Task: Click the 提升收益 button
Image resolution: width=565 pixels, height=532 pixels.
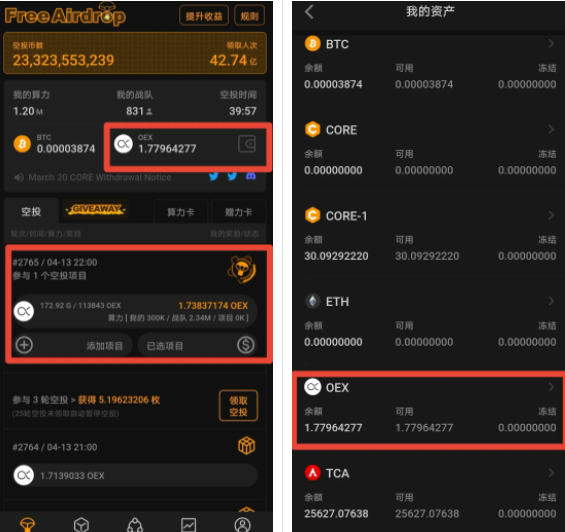Action: point(204,16)
